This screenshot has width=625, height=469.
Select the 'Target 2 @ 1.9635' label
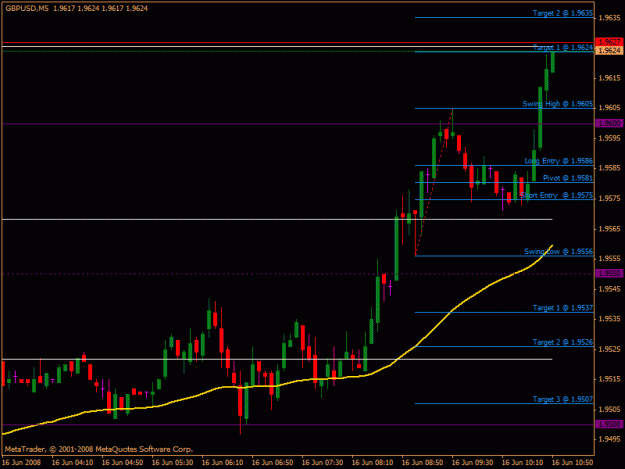pyautogui.click(x=563, y=13)
